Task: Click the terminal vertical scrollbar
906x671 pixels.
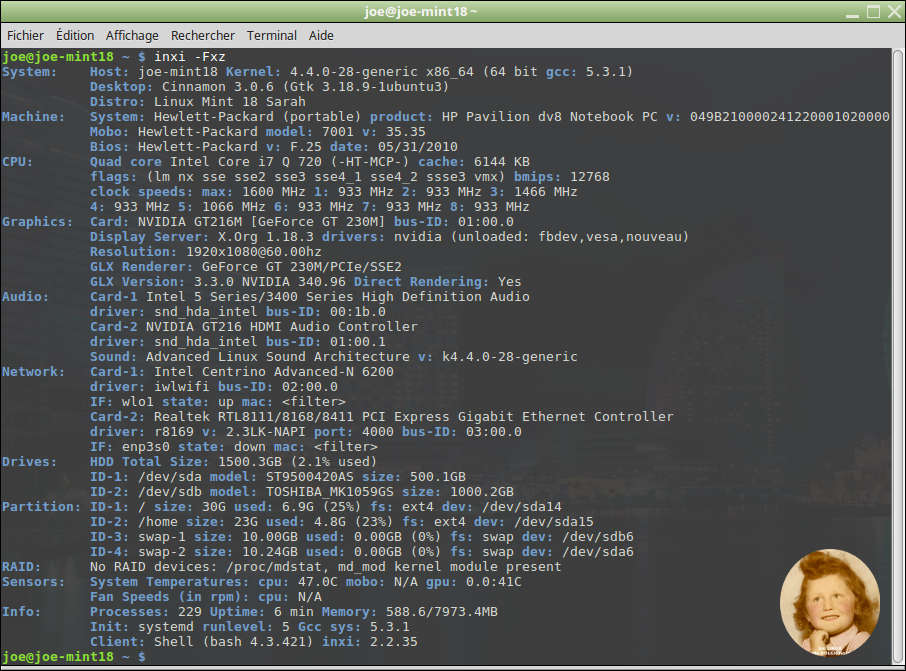Action: [x=897, y=357]
